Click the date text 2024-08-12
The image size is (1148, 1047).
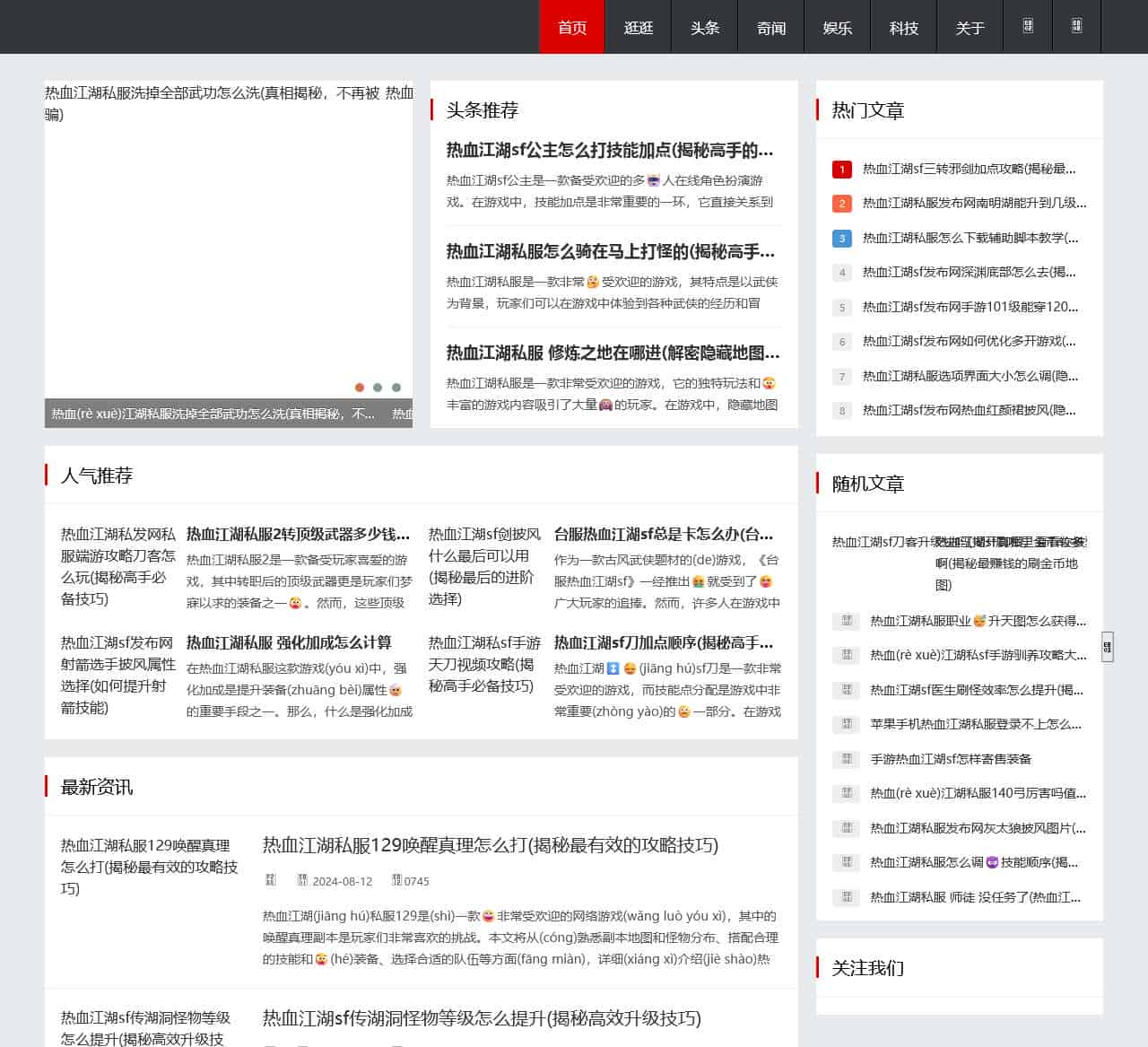pyautogui.click(x=343, y=881)
